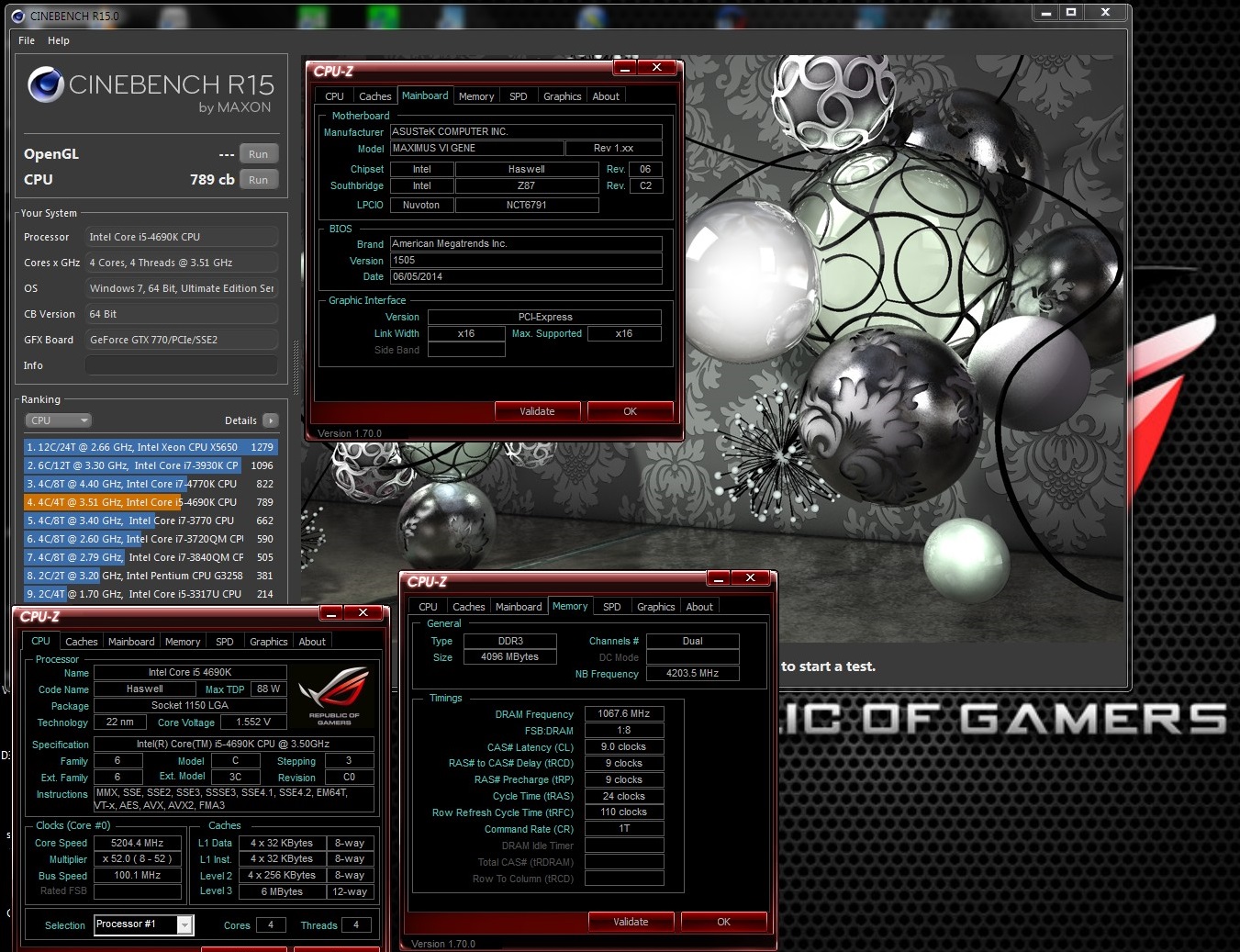Open Mainboard tab in bottom-left CPU-Z window

pos(131,642)
